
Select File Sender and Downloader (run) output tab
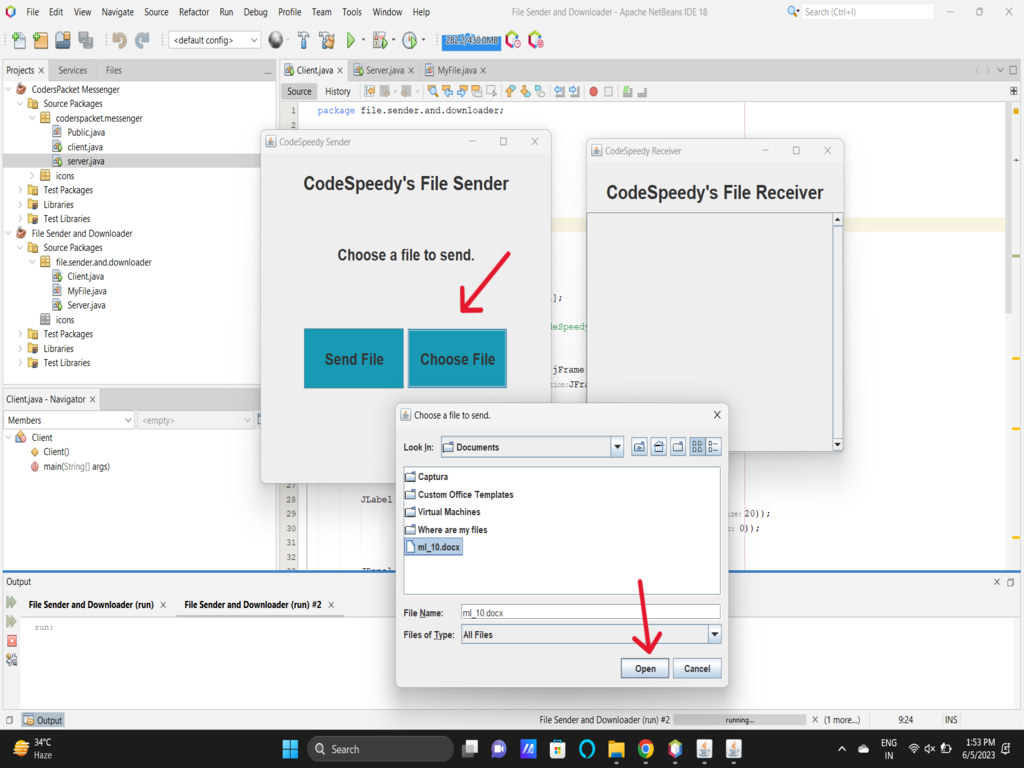coord(91,605)
